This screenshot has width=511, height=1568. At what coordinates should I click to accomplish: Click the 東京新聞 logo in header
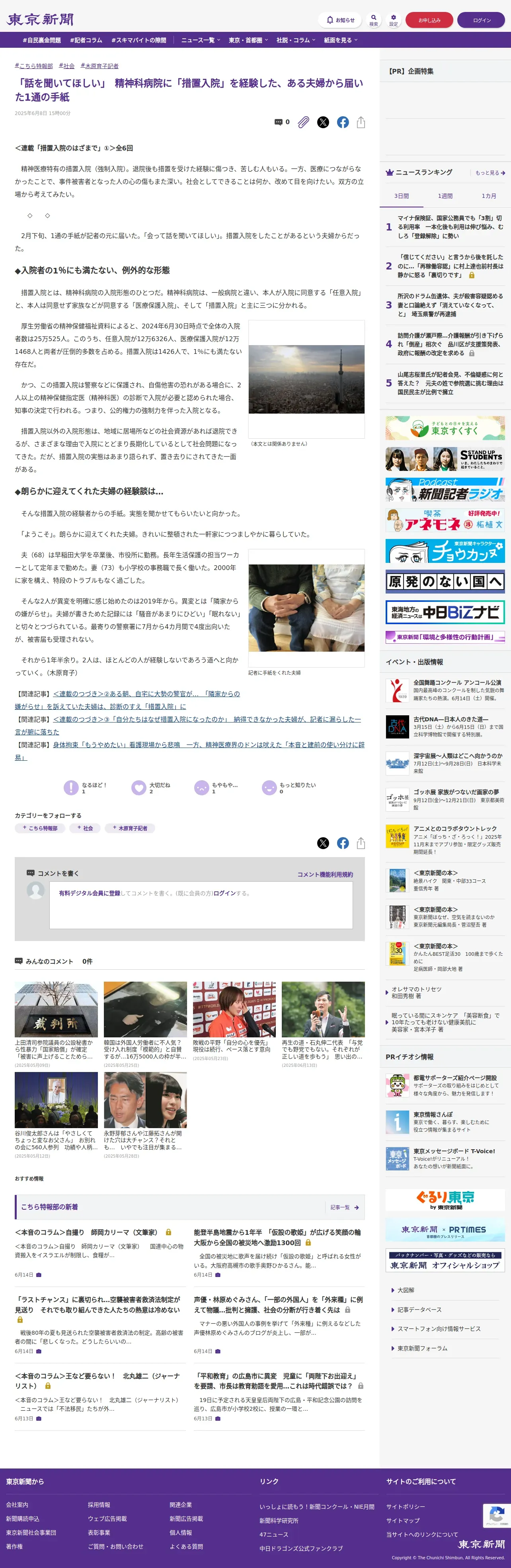pos(40,20)
